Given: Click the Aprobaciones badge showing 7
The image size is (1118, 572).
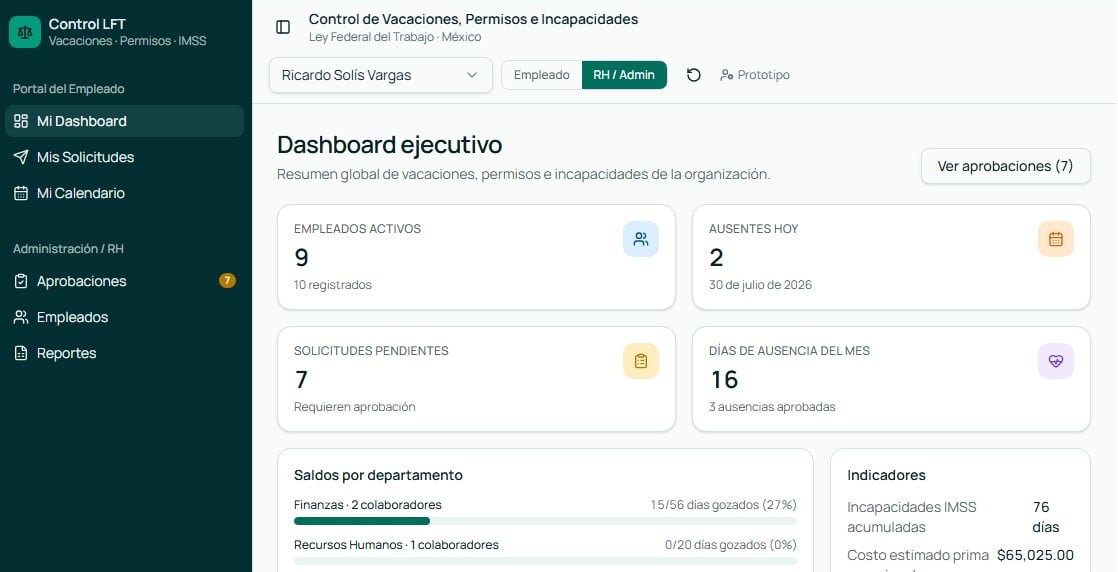Looking at the screenshot, I should pos(227,281).
